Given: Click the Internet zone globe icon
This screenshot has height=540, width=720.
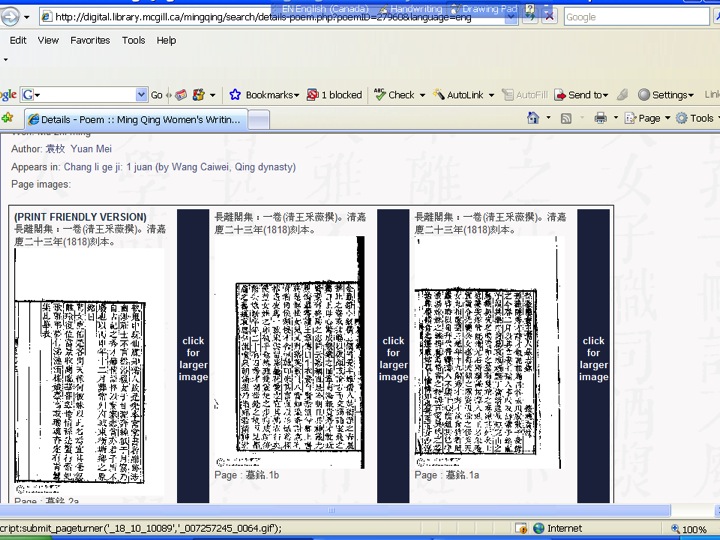Looking at the screenshot, I should (539, 529).
